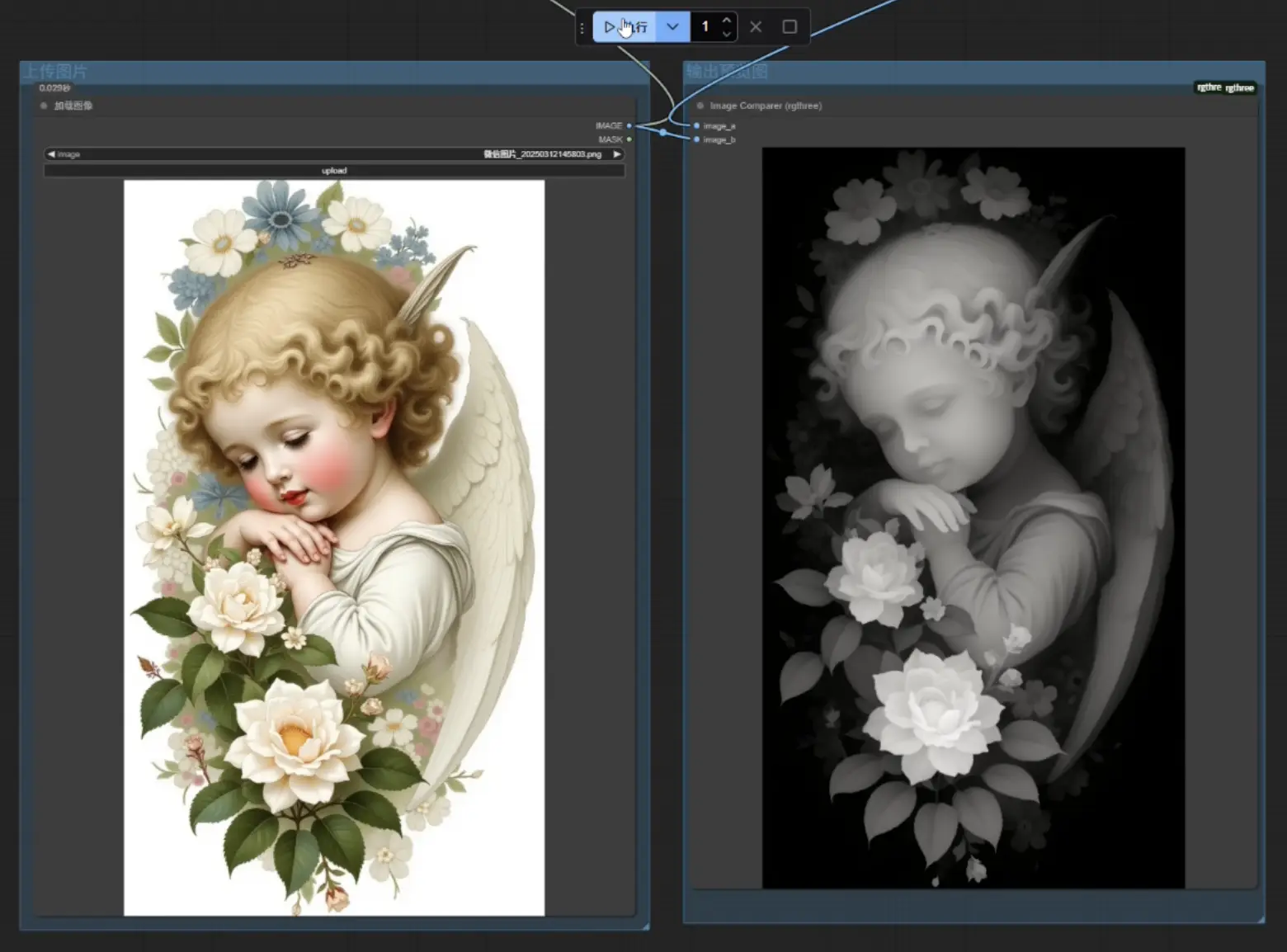Collapse the 加载图像 node via its dot
The image size is (1287, 952).
tap(44, 106)
